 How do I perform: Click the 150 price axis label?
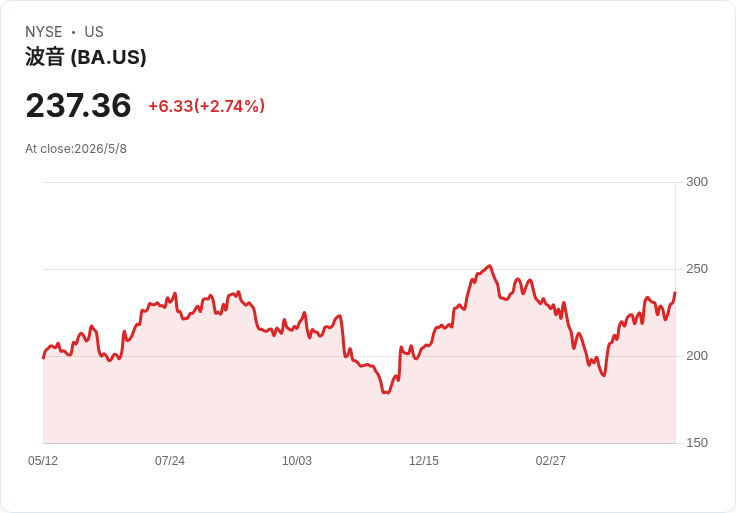tap(697, 443)
